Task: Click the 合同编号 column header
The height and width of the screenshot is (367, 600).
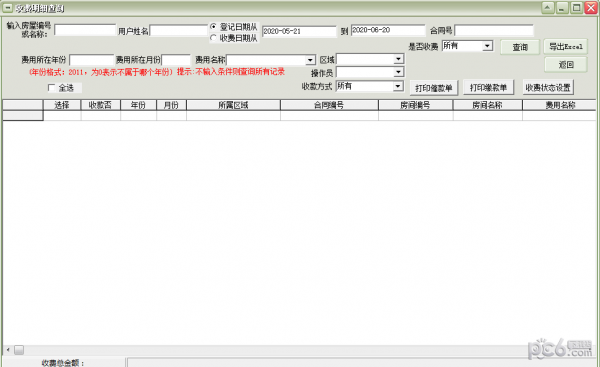Action: 329,105
